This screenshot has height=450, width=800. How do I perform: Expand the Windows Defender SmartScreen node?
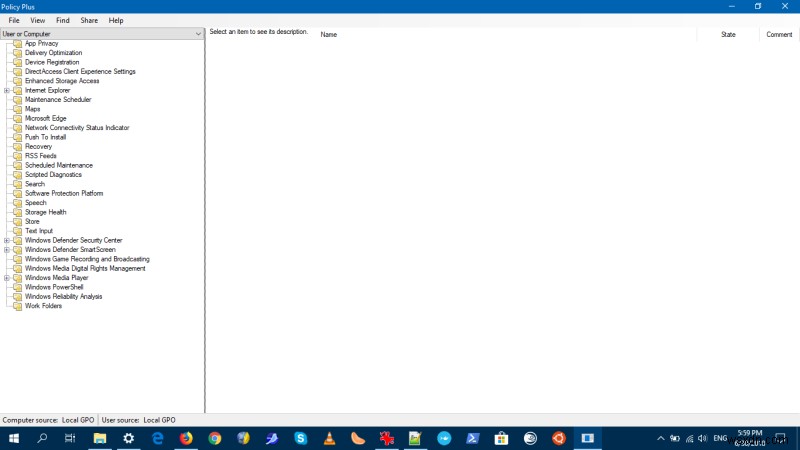pos(7,249)
